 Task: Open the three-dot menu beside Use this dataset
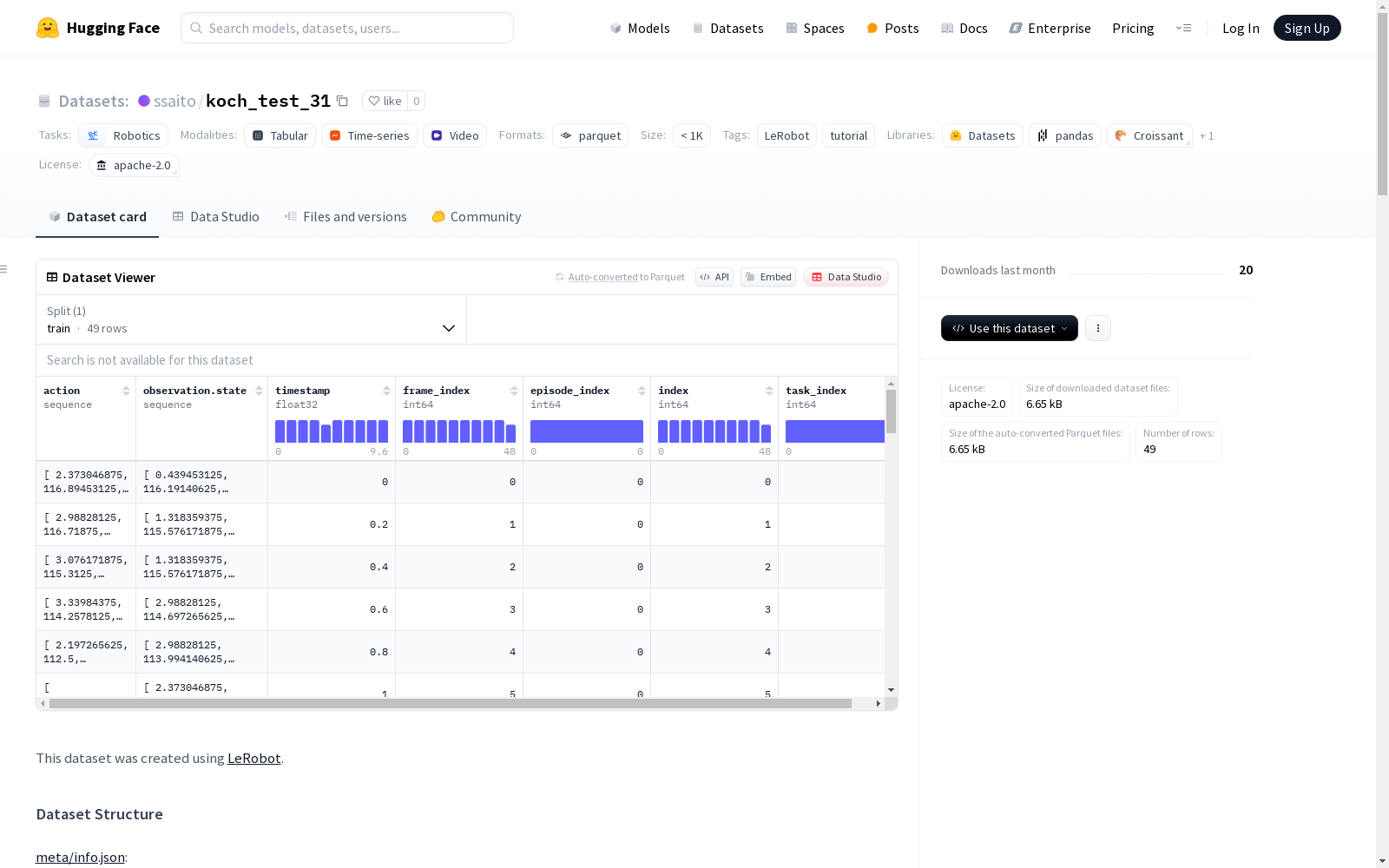[x=1098, y=328]
